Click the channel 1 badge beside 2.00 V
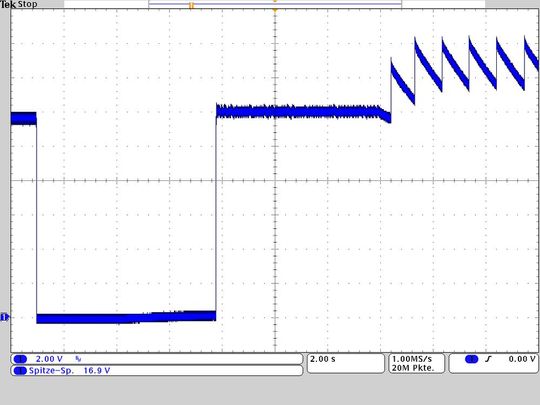 click(x=20, y=359)
